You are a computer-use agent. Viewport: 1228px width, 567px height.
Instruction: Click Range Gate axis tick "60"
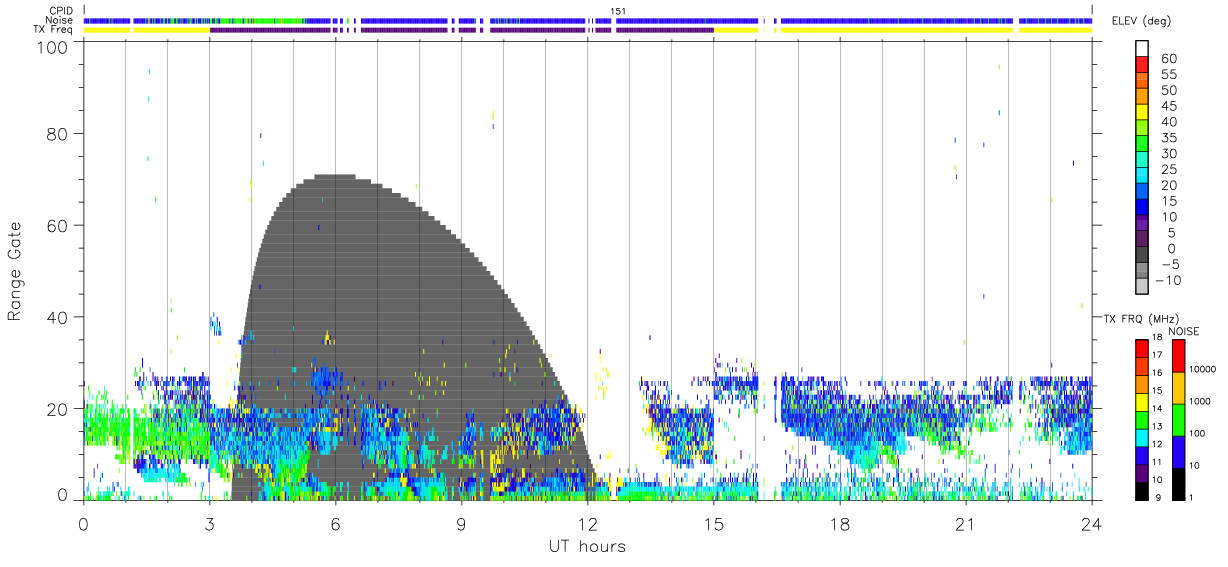pos(58,225)
